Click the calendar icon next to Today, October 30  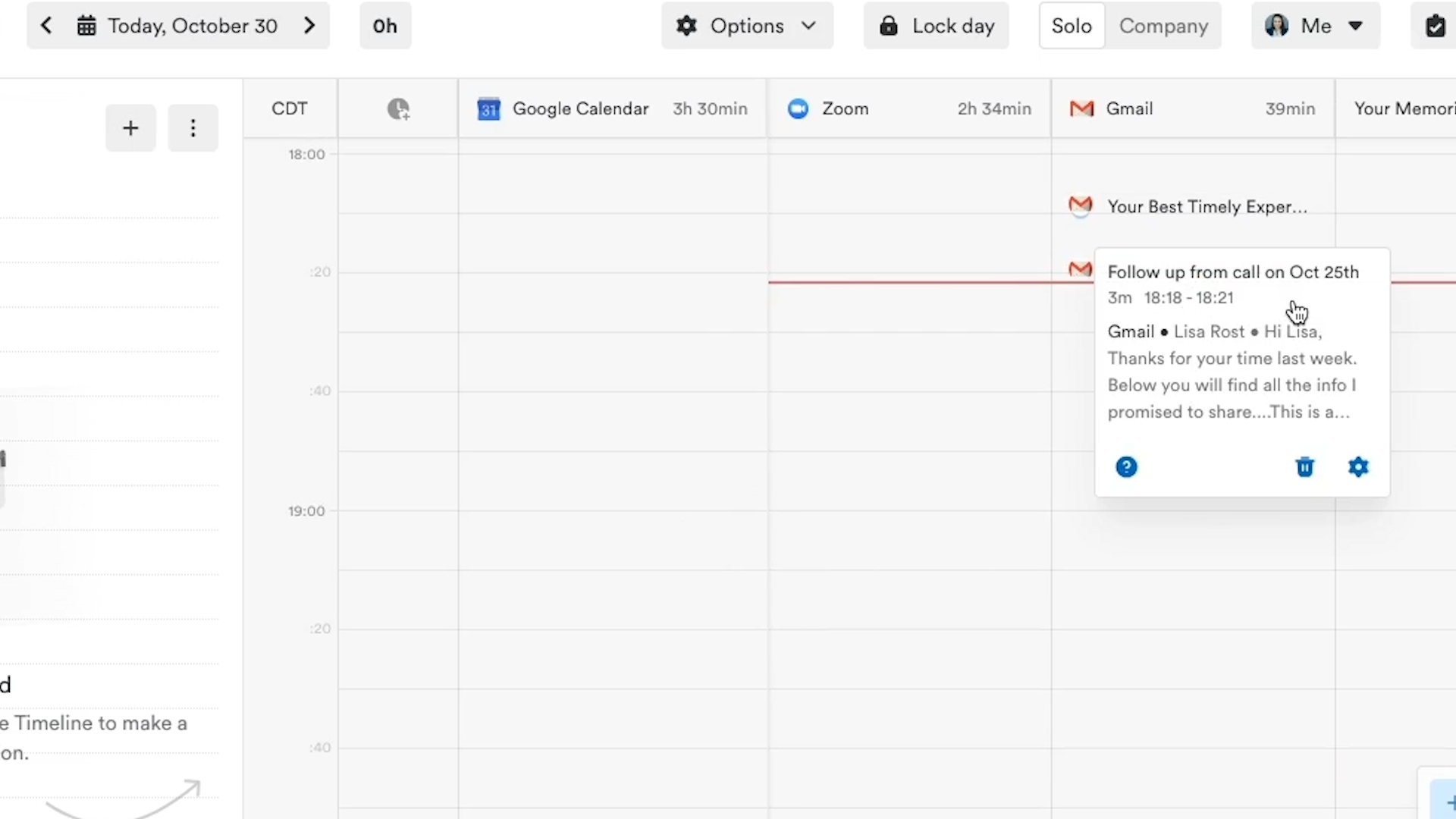coord(86,25)
